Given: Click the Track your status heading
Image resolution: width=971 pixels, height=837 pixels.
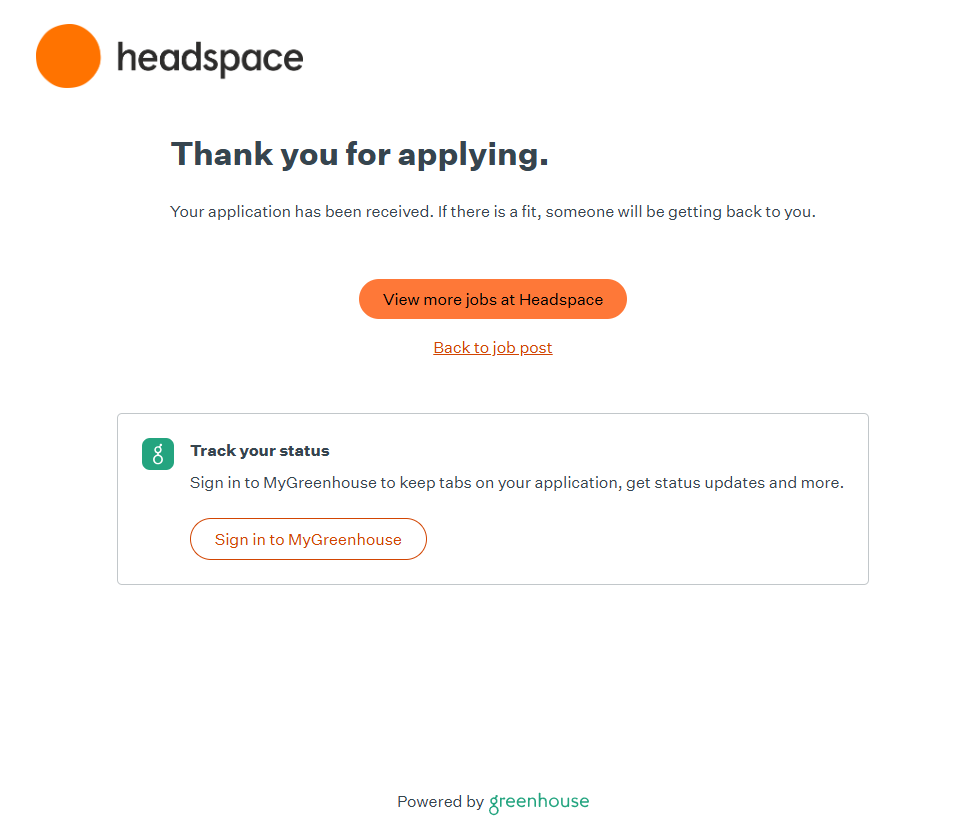Looking at the screenshot, I should 260,451.
